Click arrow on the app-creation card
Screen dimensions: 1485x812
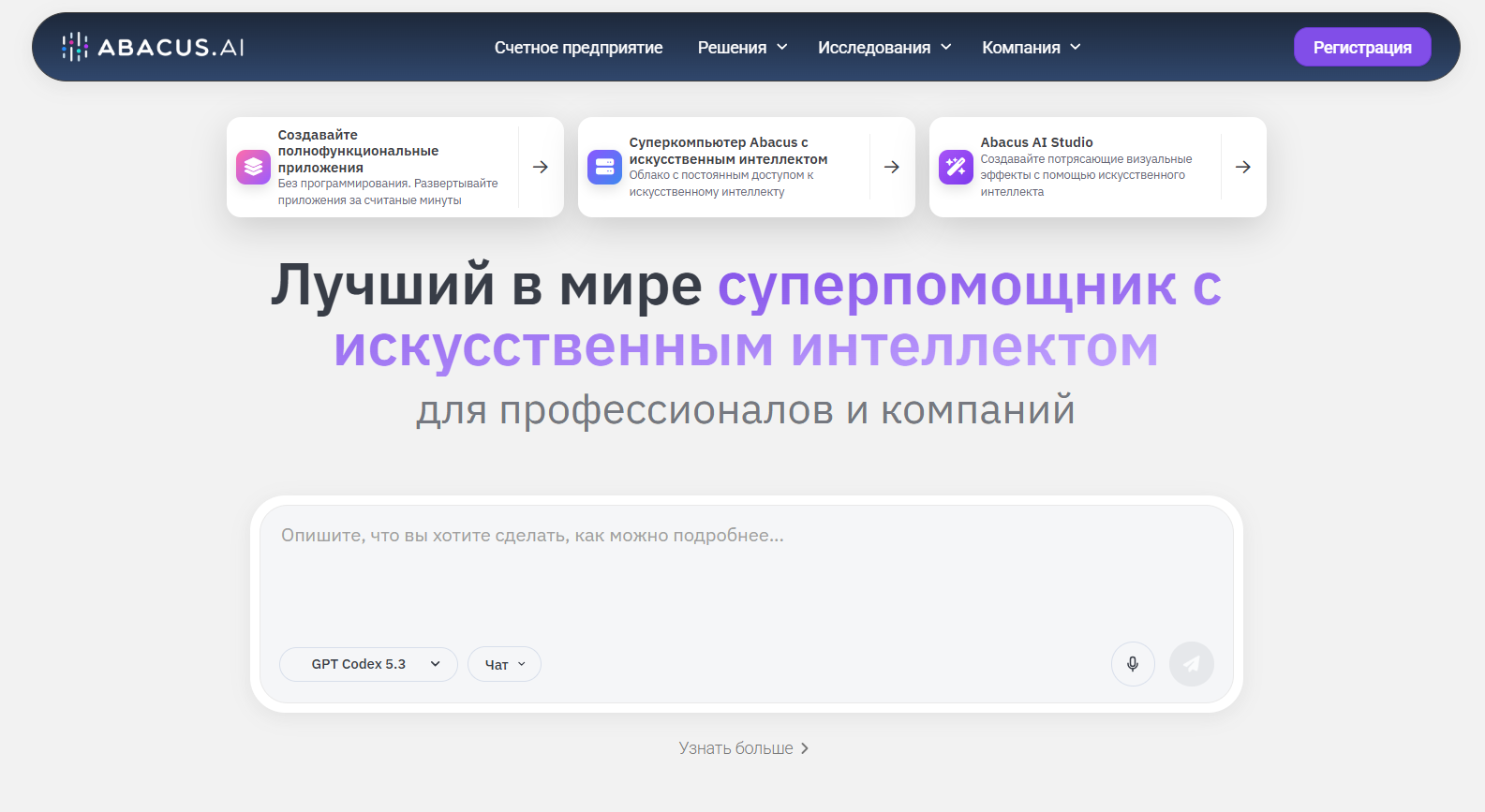tap(541, 167)
